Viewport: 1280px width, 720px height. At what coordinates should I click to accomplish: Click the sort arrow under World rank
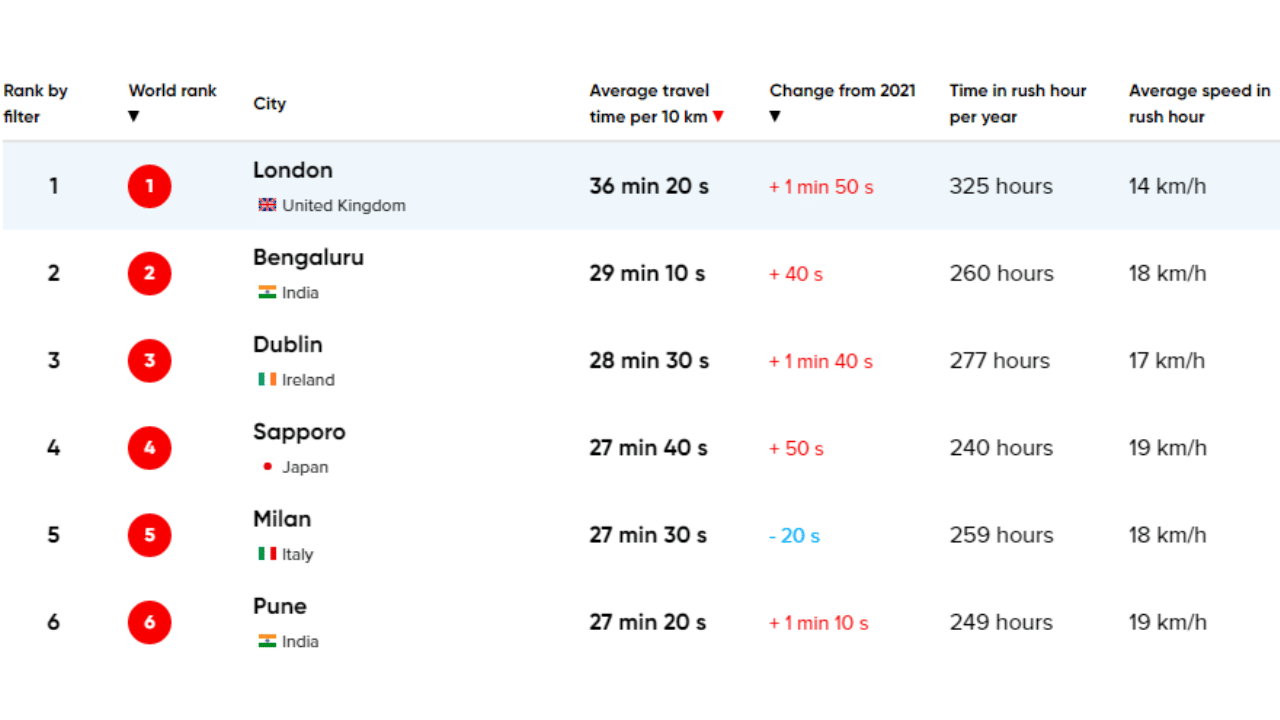134,116
